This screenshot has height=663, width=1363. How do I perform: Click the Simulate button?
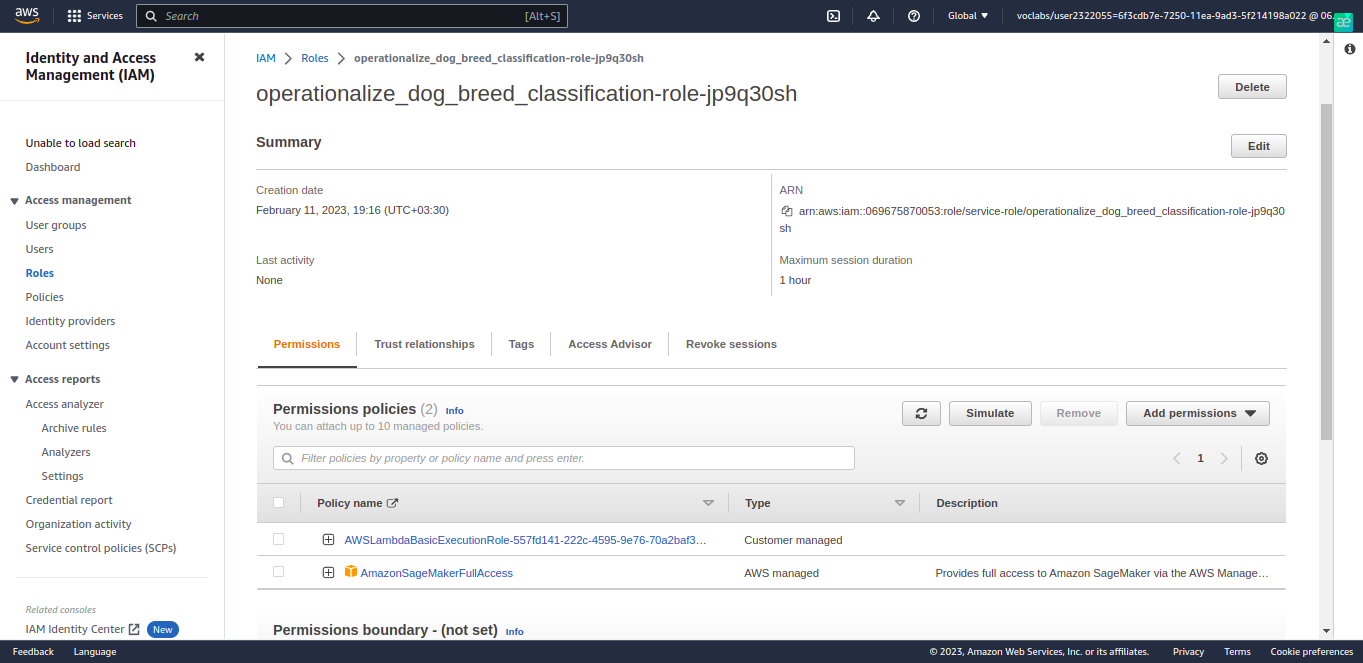[990, 413]
